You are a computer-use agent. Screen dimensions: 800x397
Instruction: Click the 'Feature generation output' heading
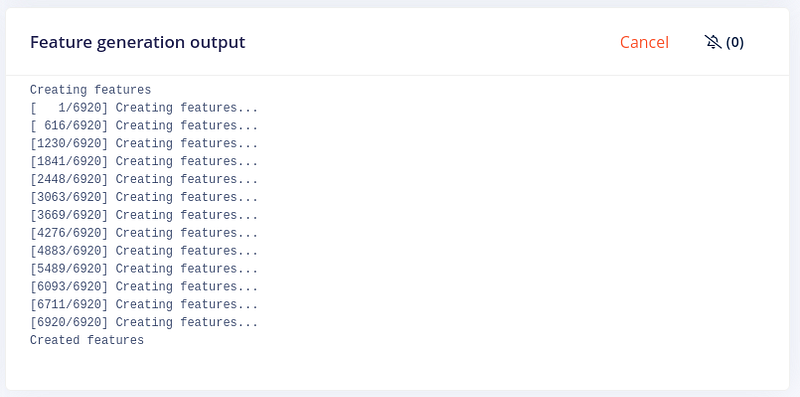click(x=138, y=42)
